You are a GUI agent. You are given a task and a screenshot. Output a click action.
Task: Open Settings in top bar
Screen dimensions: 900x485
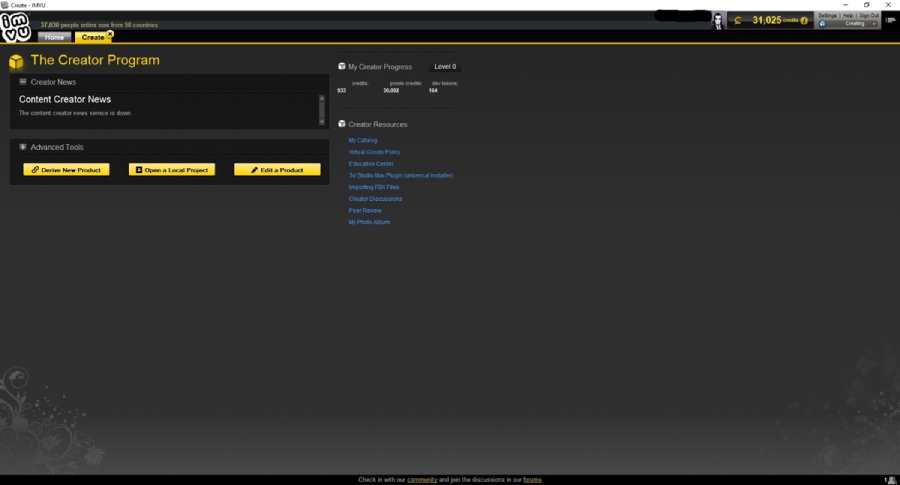coord(827,15)
